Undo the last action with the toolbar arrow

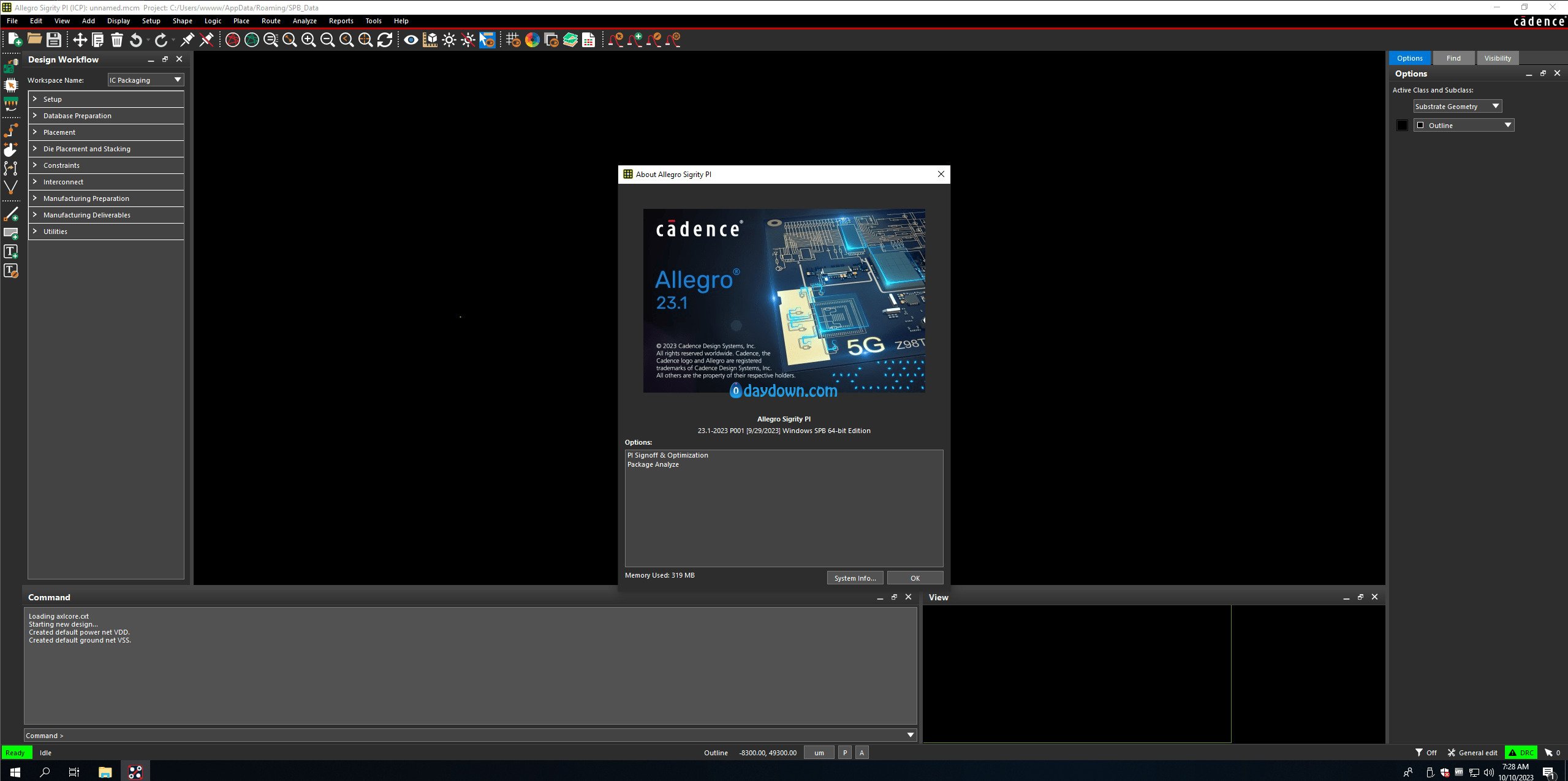[136, 40]
